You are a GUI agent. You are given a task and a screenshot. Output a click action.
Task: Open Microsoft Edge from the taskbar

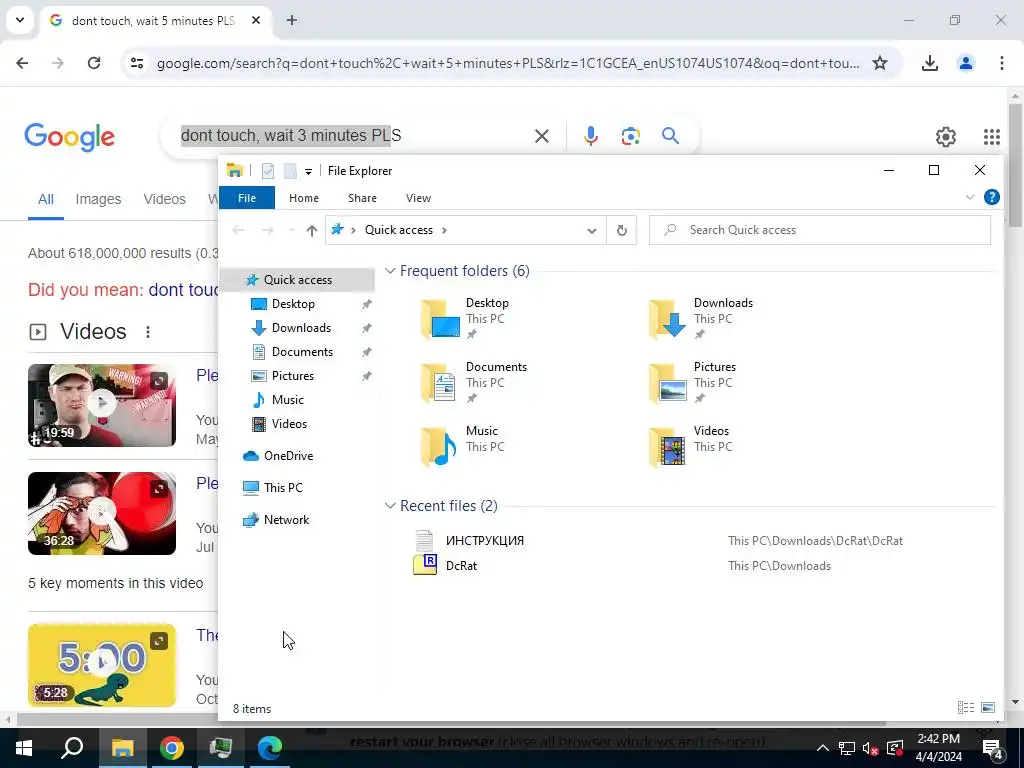tap(269, 748)
